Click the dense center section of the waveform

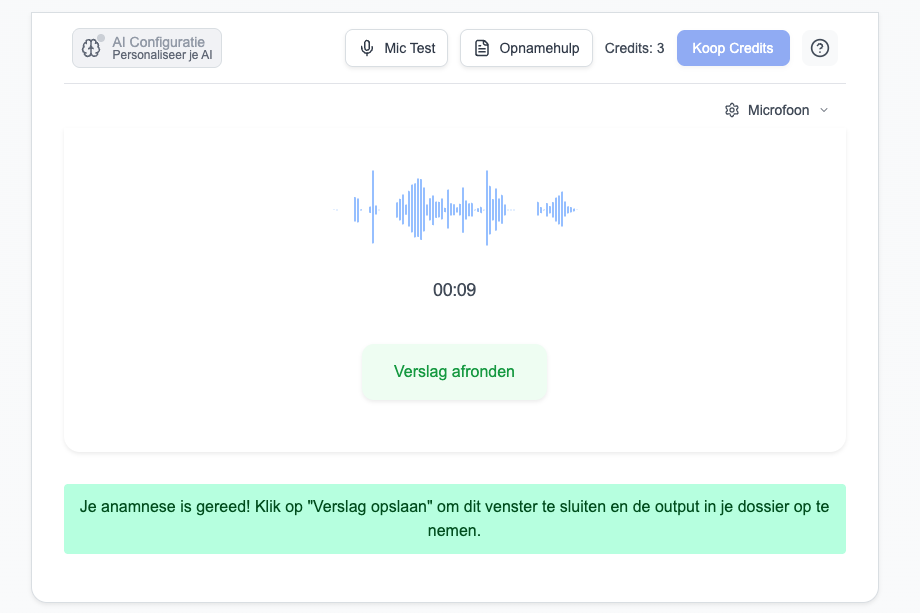[x=440, y=209]
